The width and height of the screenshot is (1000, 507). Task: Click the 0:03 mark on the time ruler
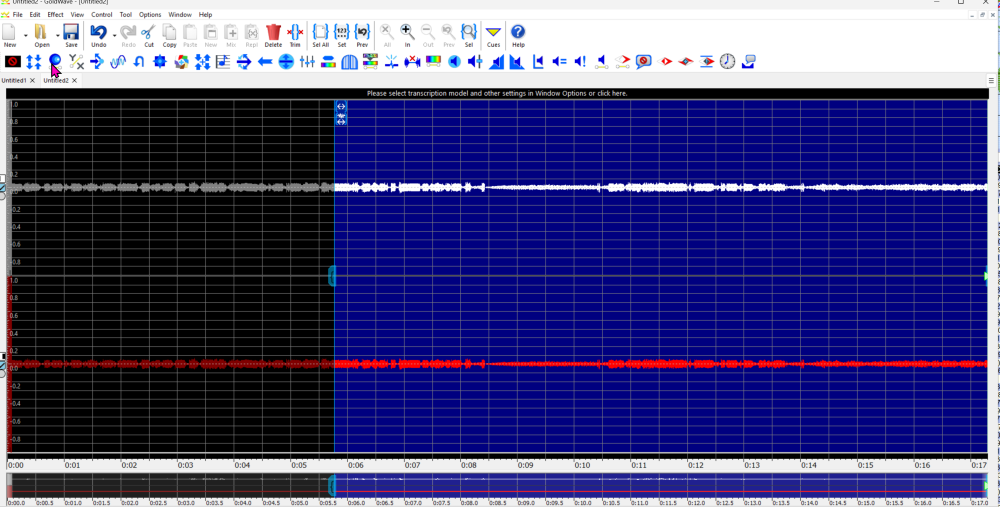point(186,466)
